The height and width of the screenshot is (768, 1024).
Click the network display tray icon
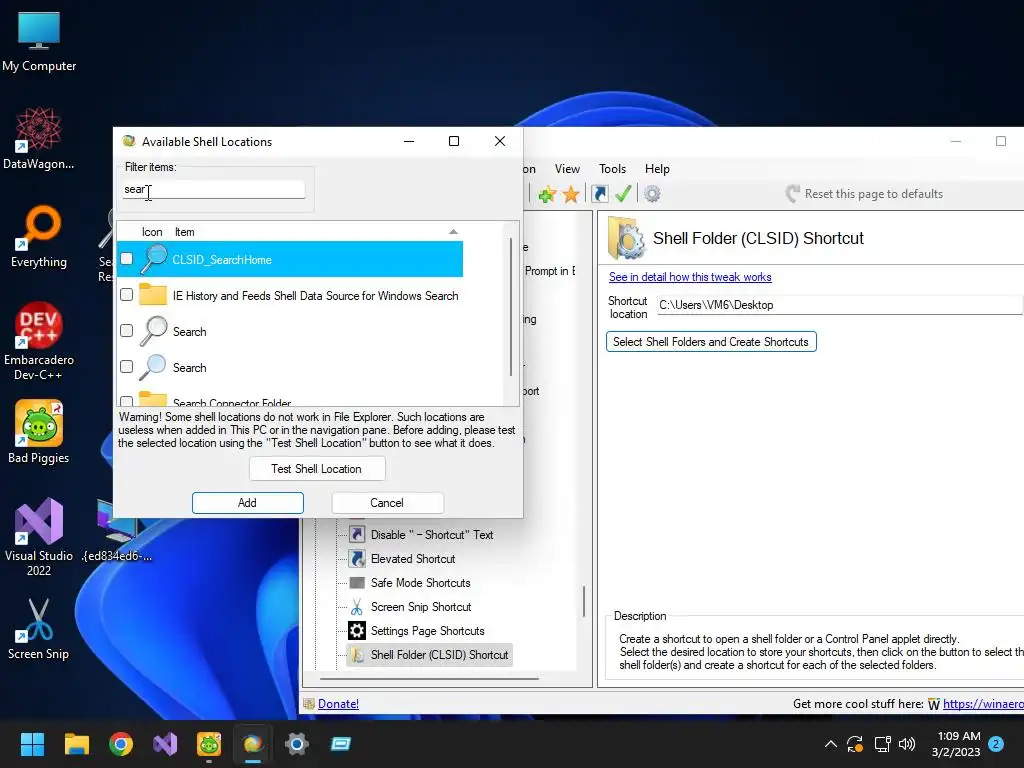pyautogui.click(x=882, y=744)
